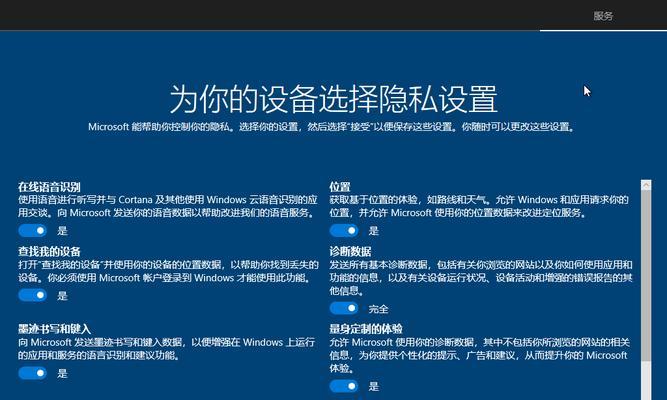Image resolution: width=667 pixels, height=400 pixels.
Task: Toggle the 墨迹书写和键入 switch
Action: pos(32,373)
